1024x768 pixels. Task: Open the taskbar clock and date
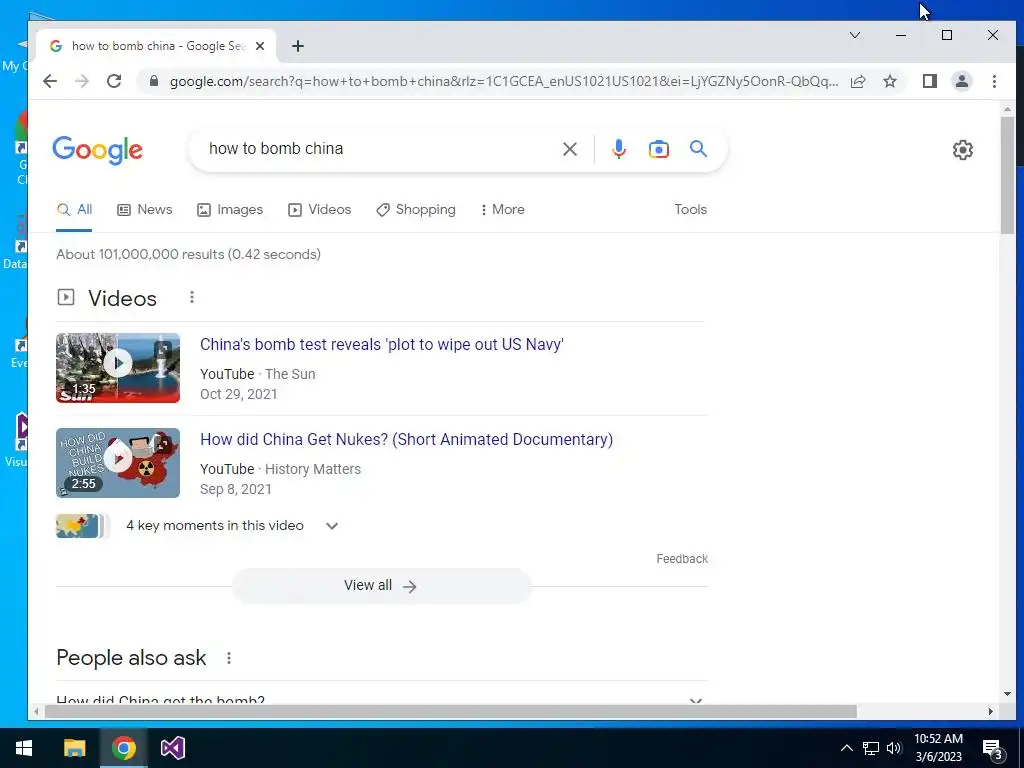938,748
